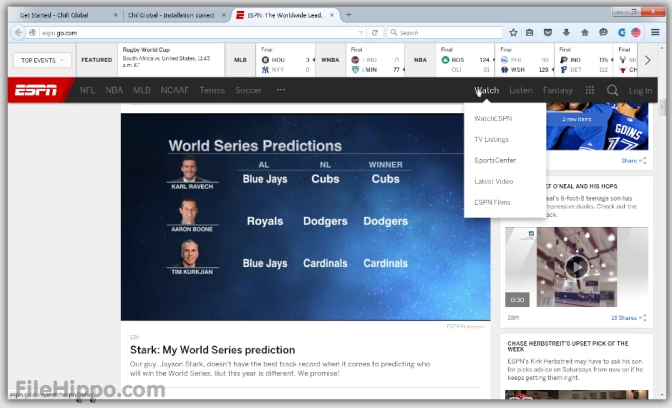The image size is (672, 408).
Task: Click the US flag extension icon
Action: click(636, 33)
